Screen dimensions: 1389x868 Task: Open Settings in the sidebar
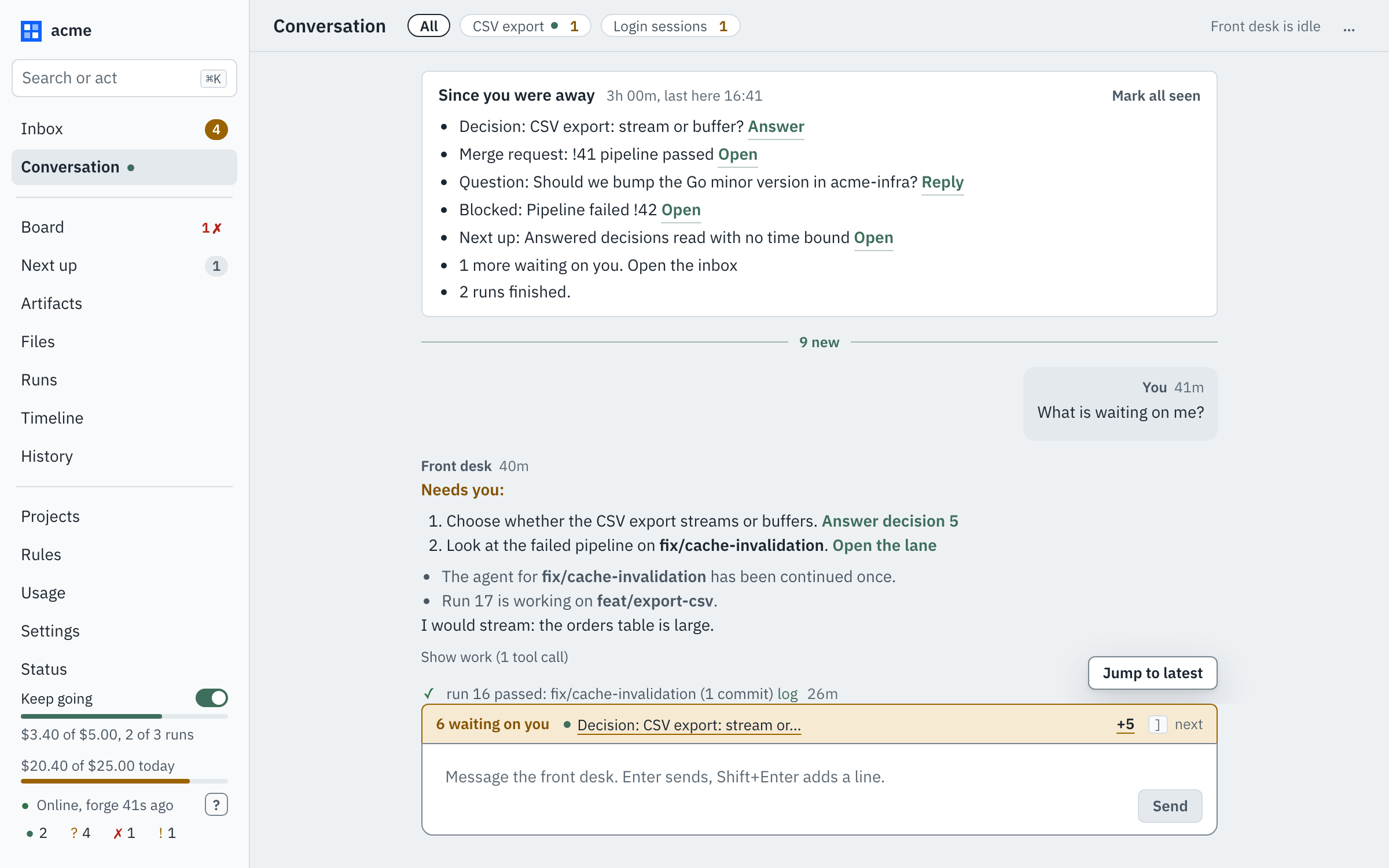[124, 631]
